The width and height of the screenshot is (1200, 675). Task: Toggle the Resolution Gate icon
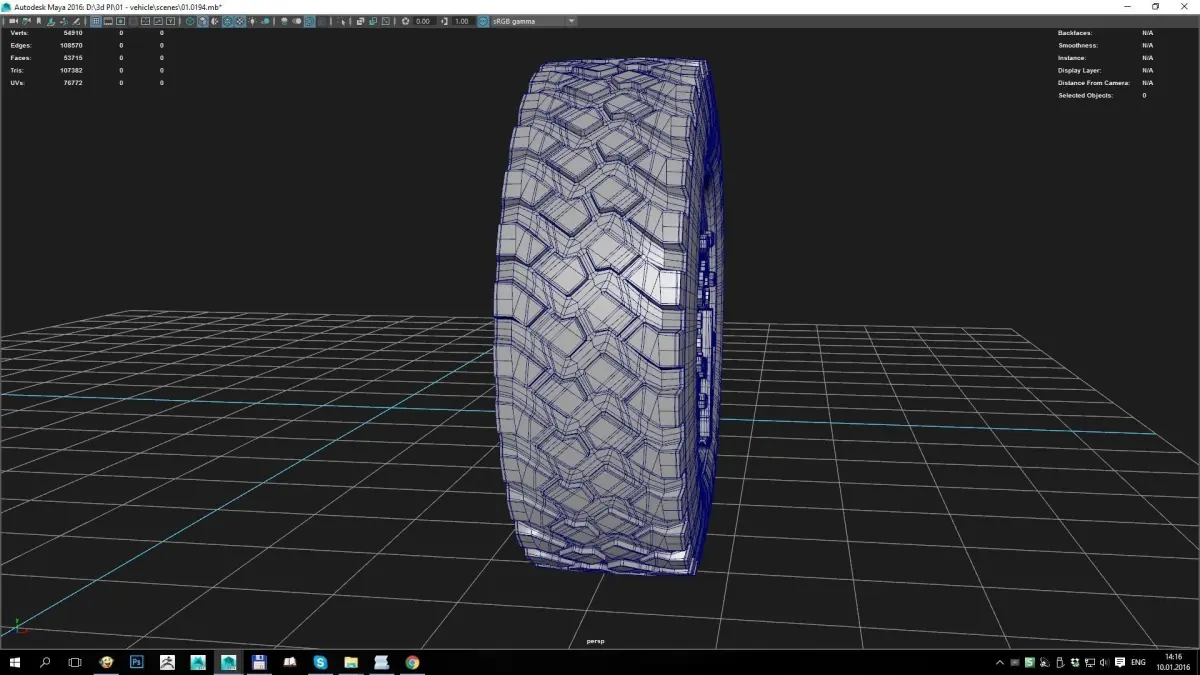click(x=120, y=21)
